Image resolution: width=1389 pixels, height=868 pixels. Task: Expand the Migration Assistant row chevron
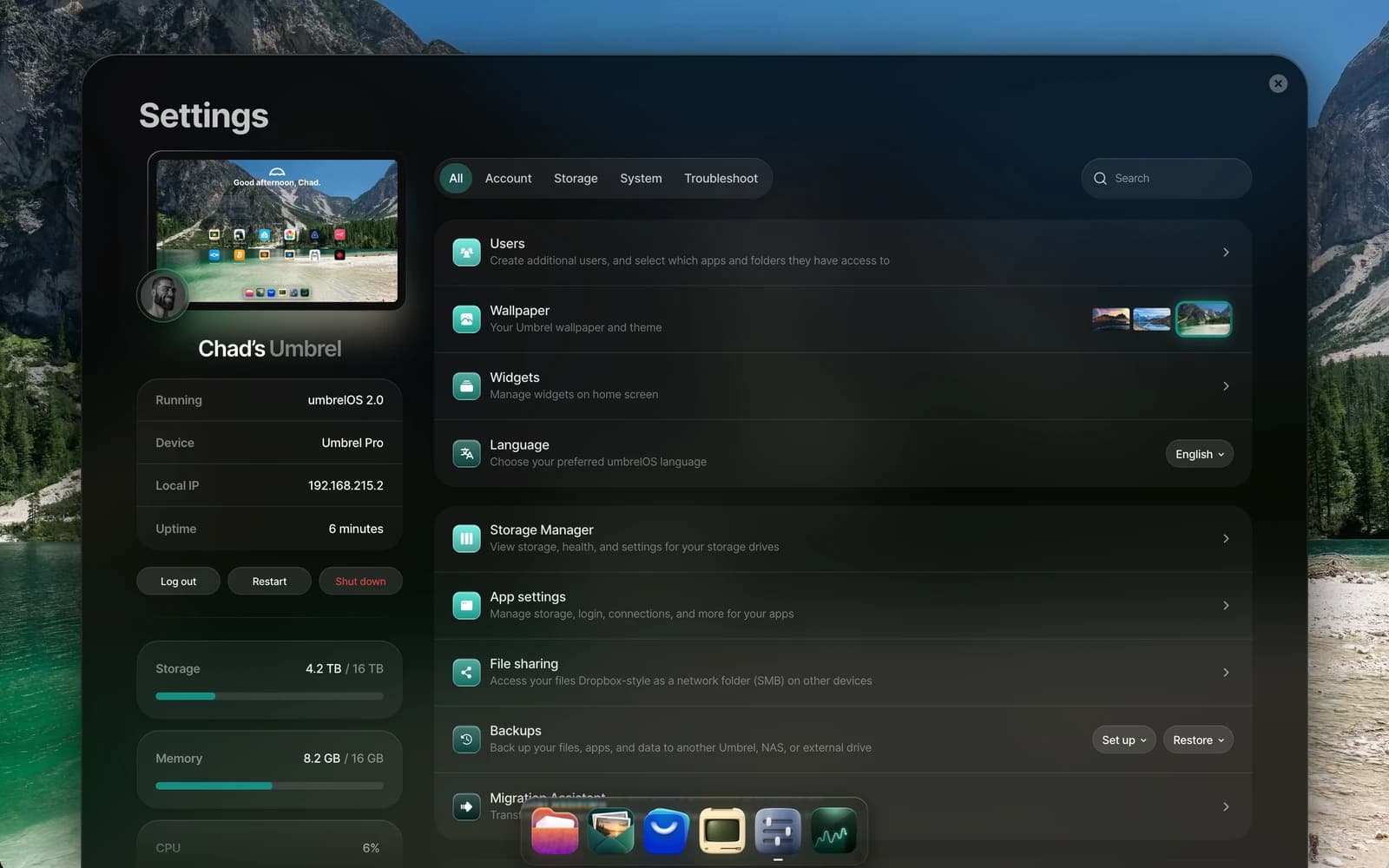tap(1226, 806)
